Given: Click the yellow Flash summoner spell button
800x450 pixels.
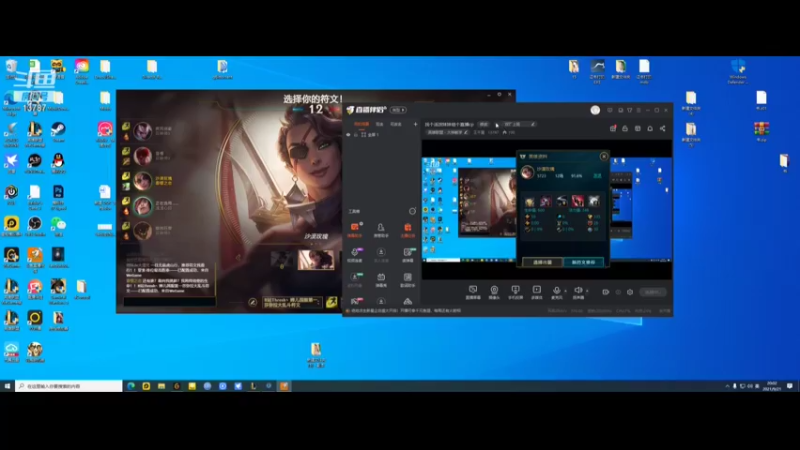Looking at the screenshot, I should coord(332,302).
